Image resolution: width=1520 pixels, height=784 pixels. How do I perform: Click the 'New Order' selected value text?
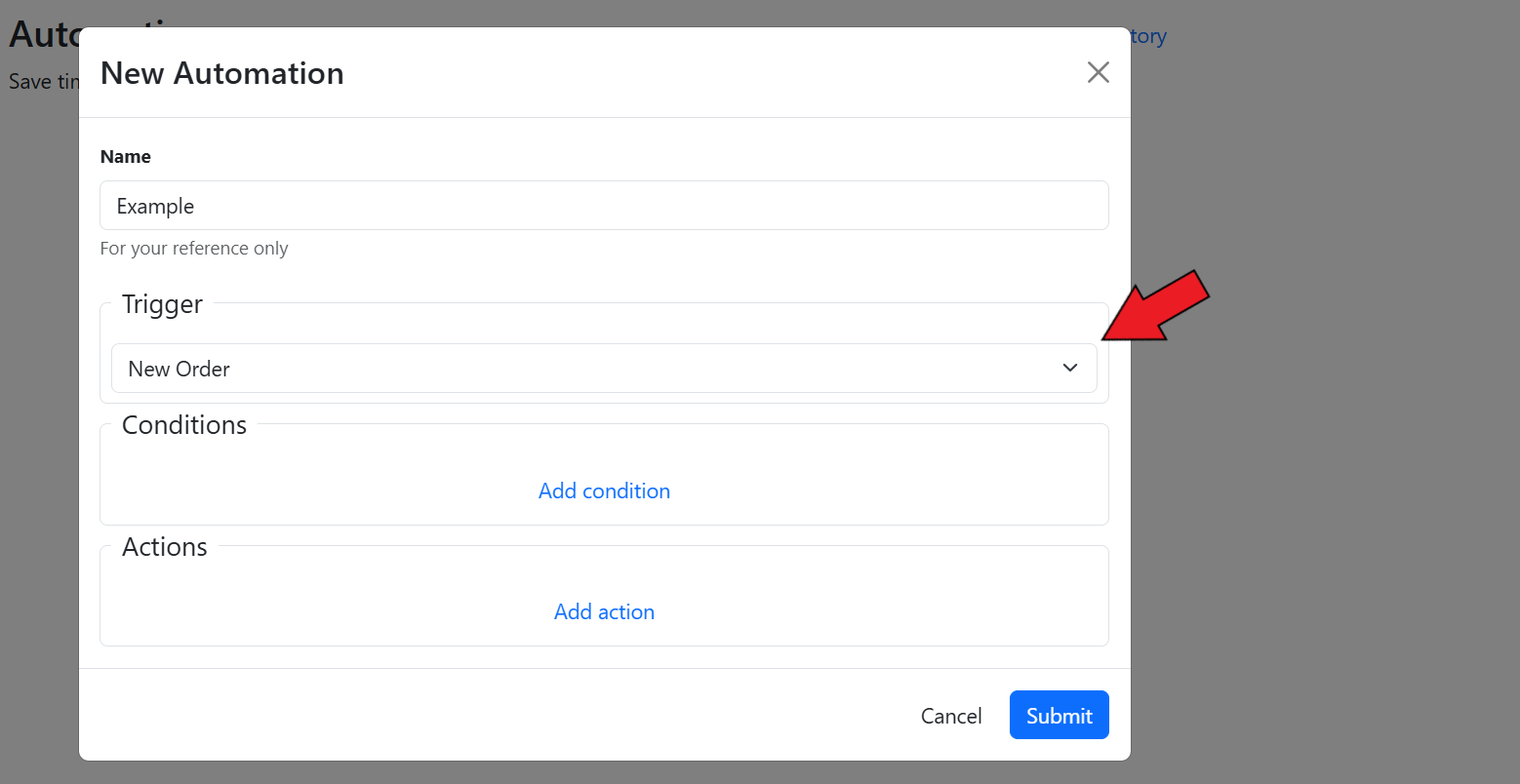(180, 369)
